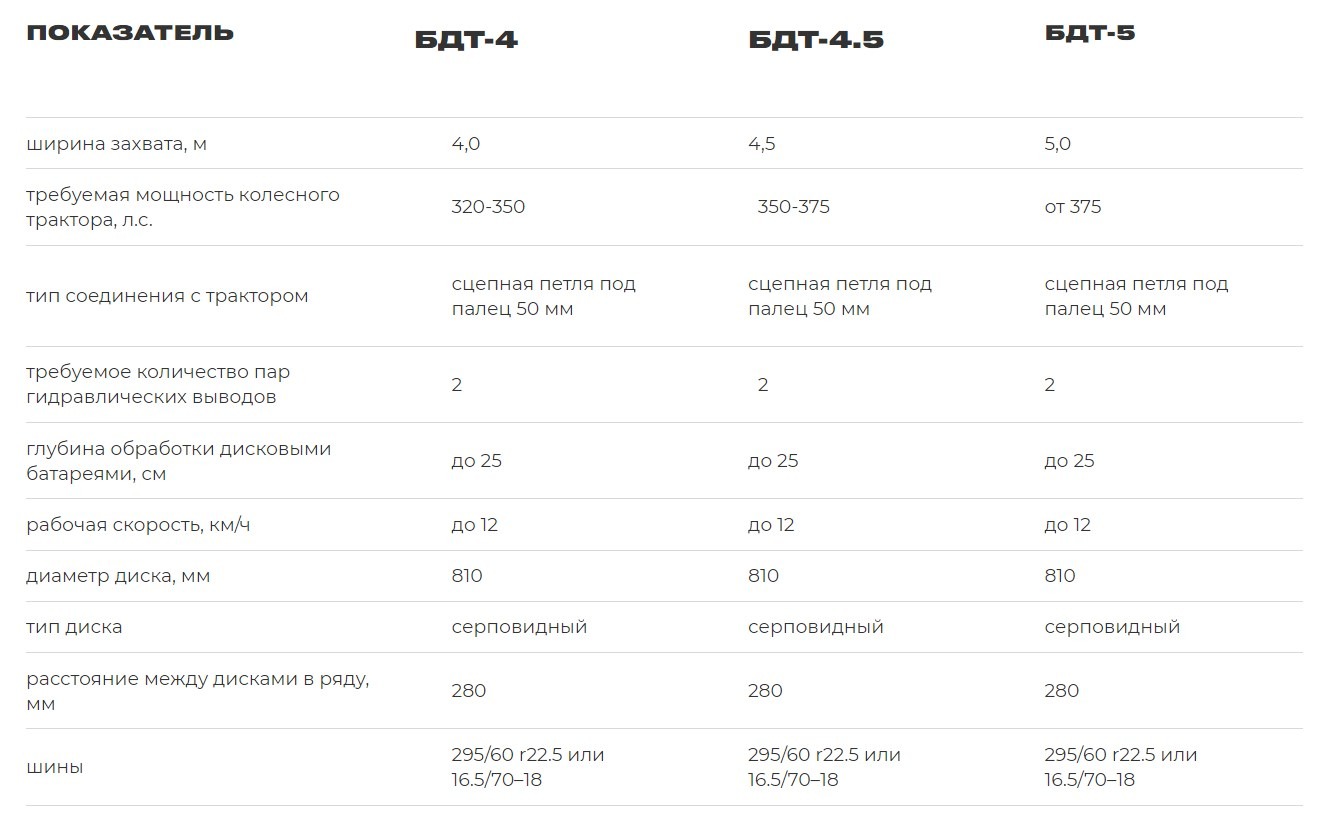This screenshot has height=814, width=1330.
Task: Click the 'ширина захвата, м' row label
Action: 117,144
